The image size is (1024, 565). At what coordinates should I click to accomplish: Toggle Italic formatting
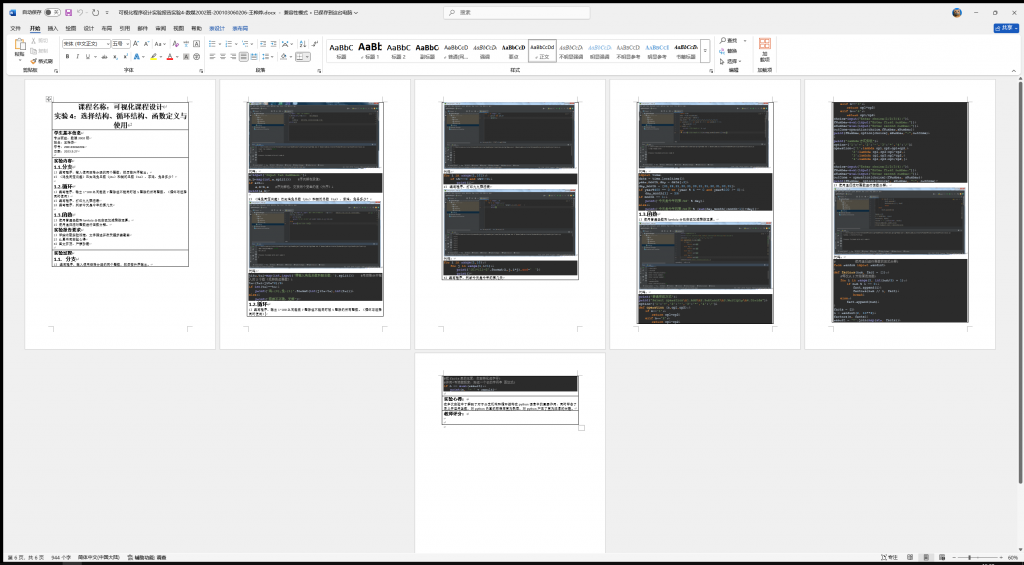[x=77, y=57]
